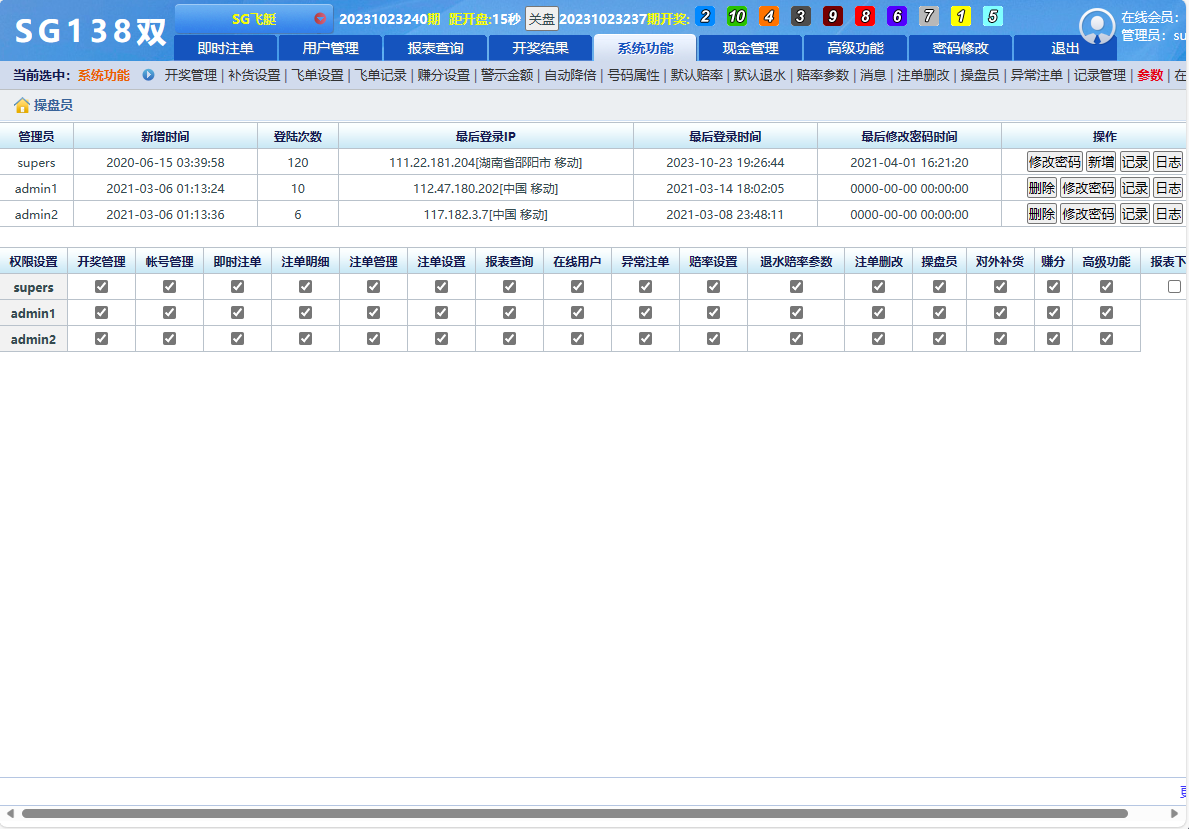Click admin1 creation time 2021-03-06 01:13:24
The image size is (1189, 829).
165,188
